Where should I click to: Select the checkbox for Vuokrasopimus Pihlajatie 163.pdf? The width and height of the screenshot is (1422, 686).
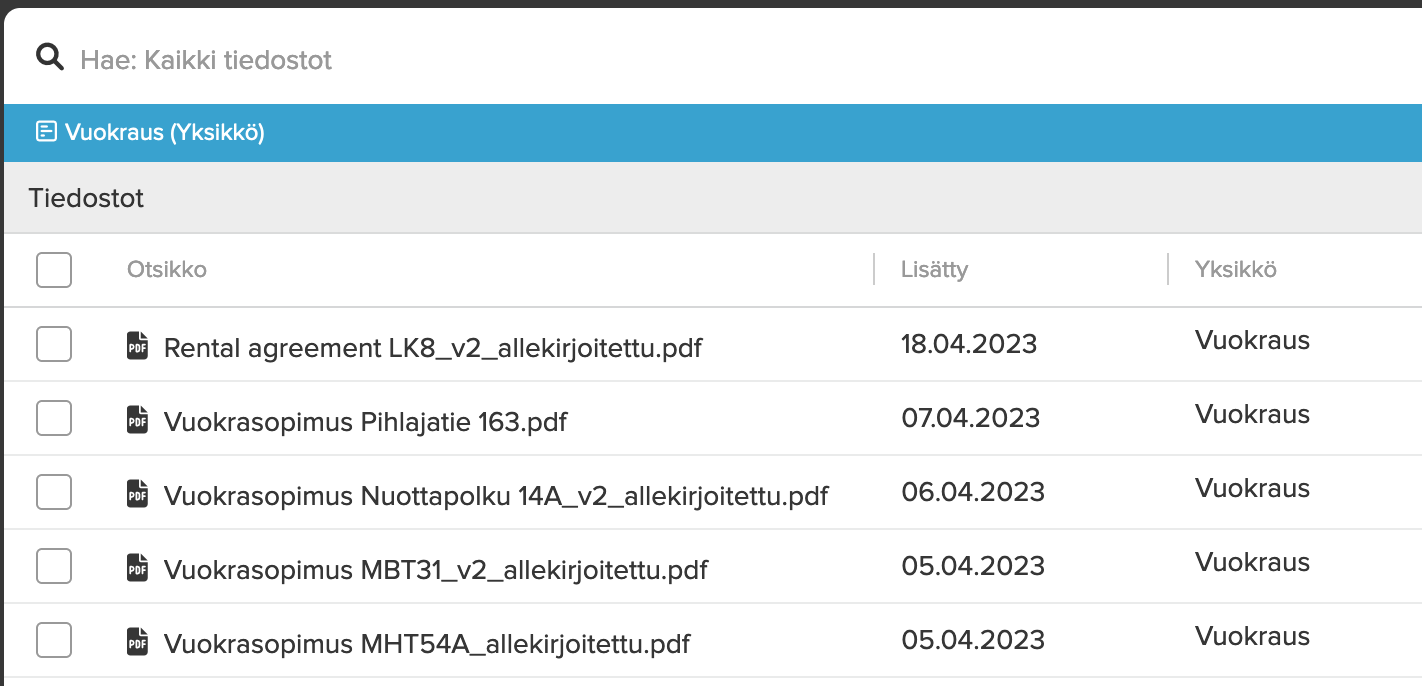coord(54,418)
